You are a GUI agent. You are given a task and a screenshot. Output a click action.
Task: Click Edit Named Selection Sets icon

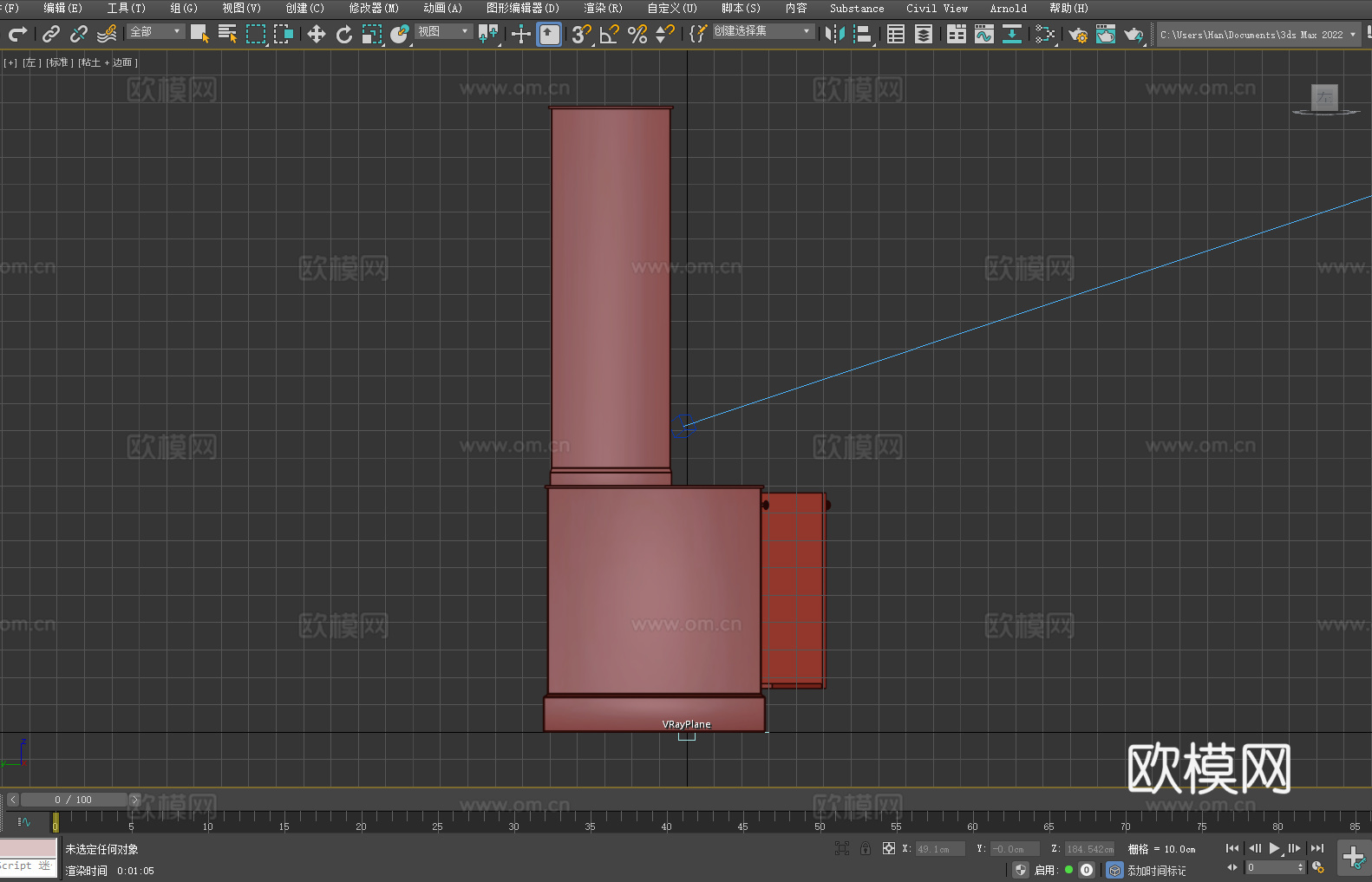coord(698,34)
